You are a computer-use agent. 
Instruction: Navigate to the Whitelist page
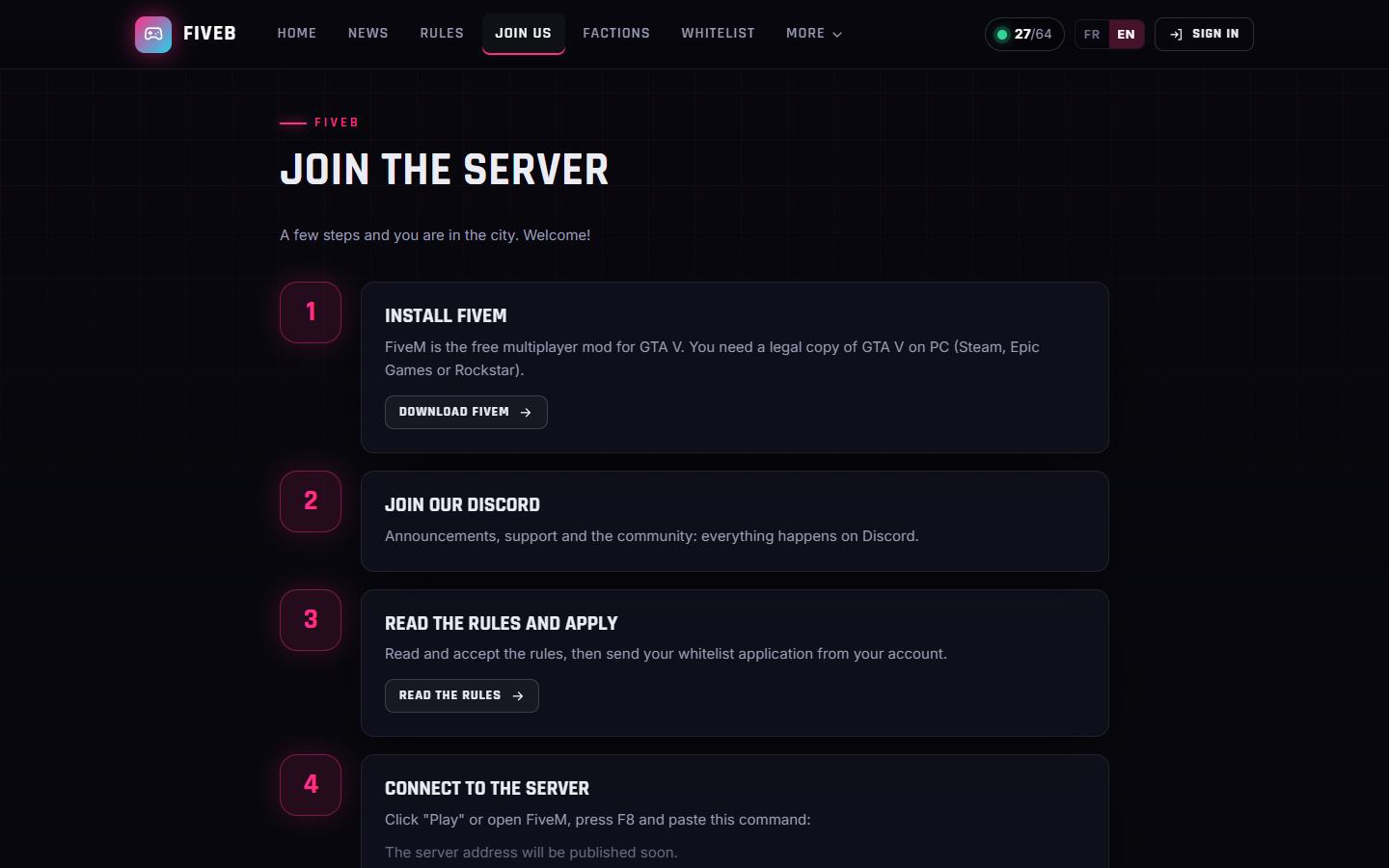tap(719, 34)
